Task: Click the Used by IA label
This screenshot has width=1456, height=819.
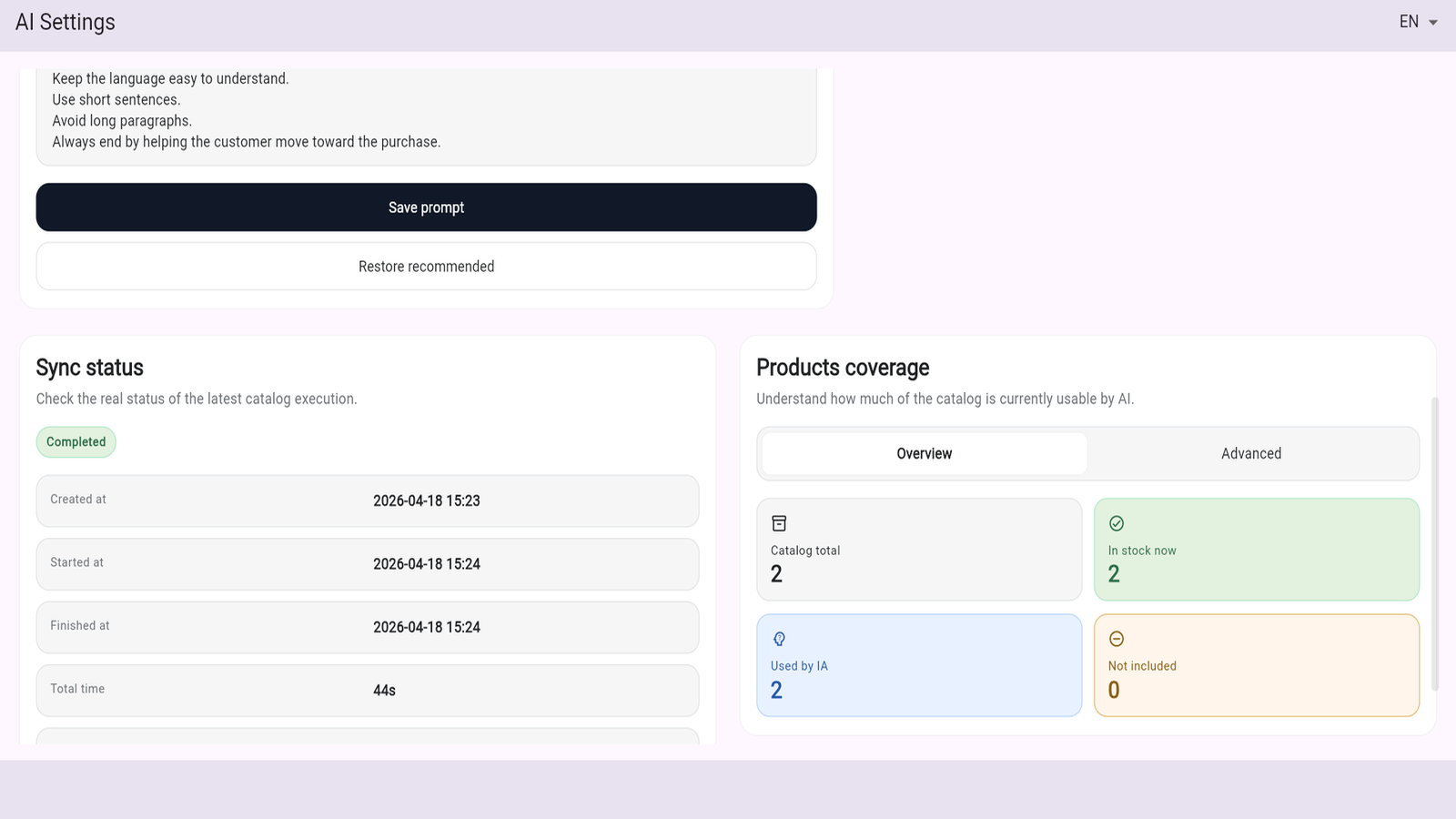Action: click(799, 666)
